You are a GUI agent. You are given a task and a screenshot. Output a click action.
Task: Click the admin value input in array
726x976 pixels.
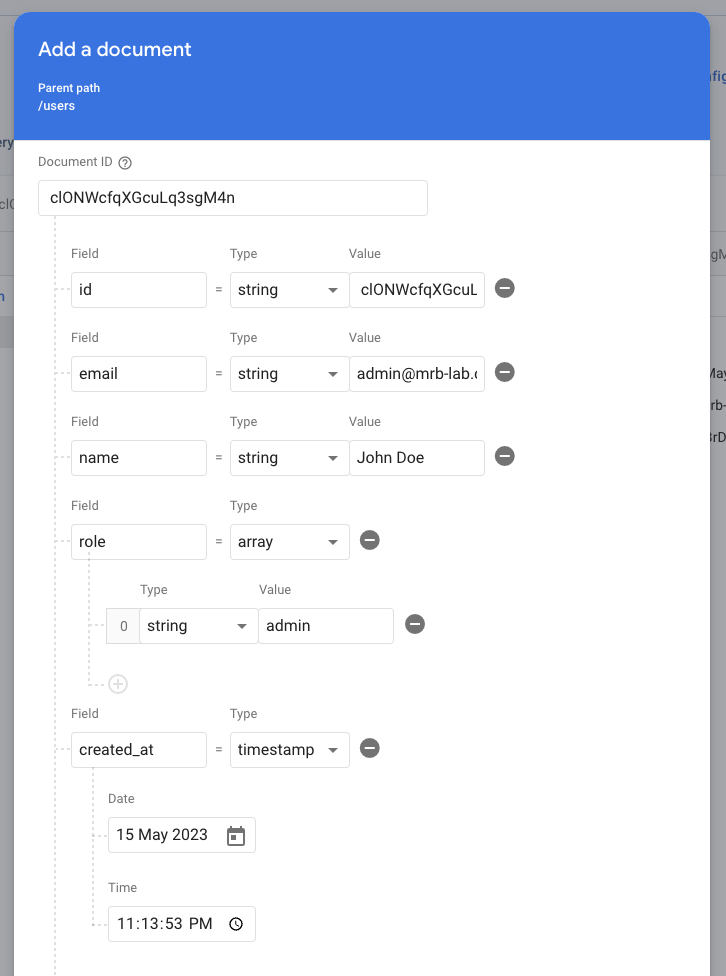325,626
